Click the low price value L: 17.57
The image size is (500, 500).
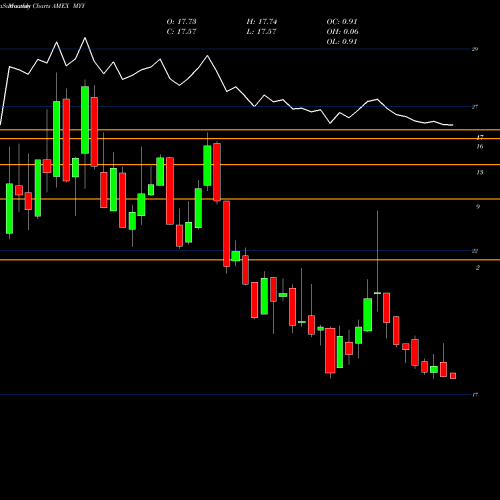pos(262,32)
